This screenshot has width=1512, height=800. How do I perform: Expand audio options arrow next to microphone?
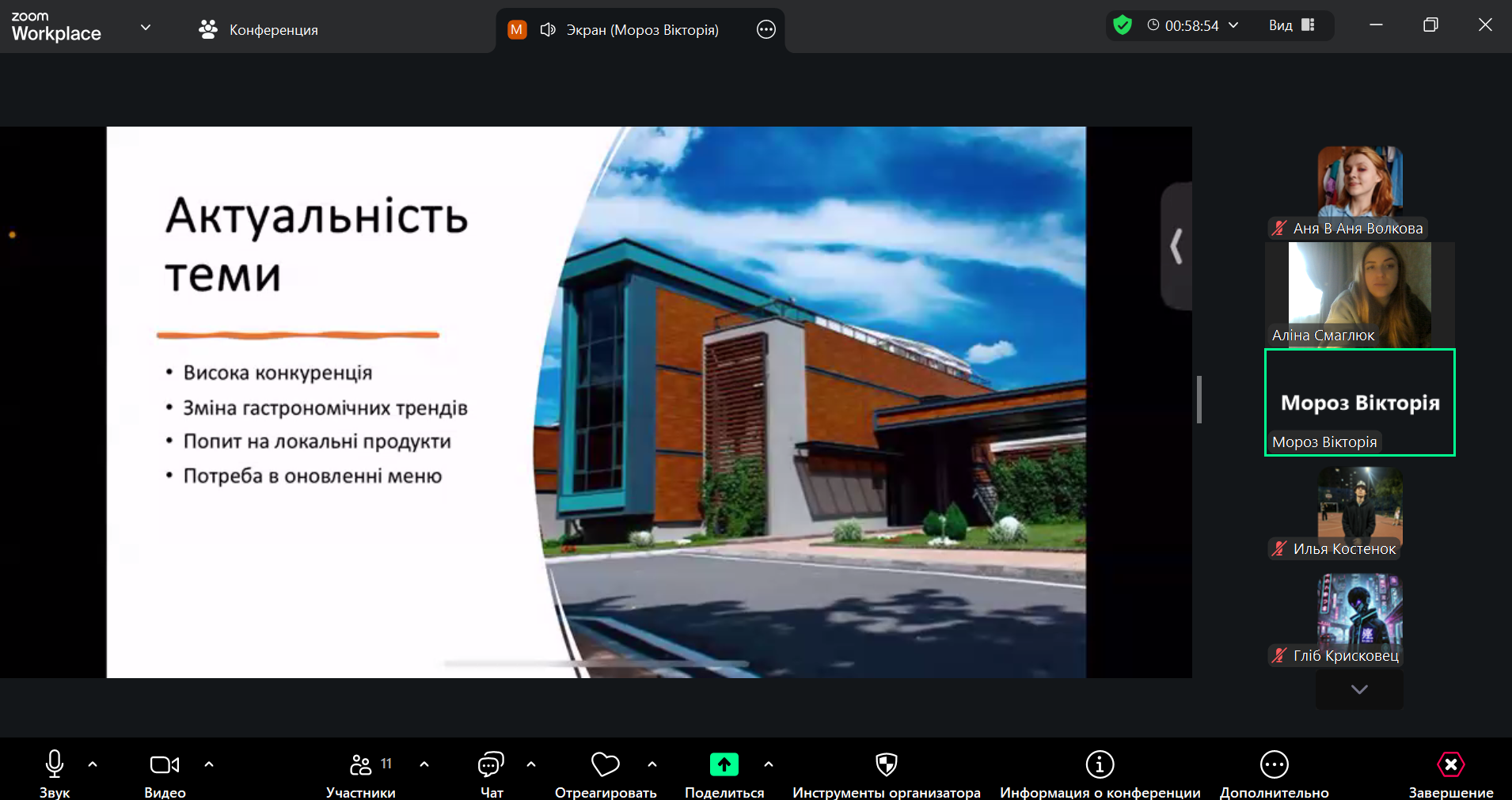[93, 764]
